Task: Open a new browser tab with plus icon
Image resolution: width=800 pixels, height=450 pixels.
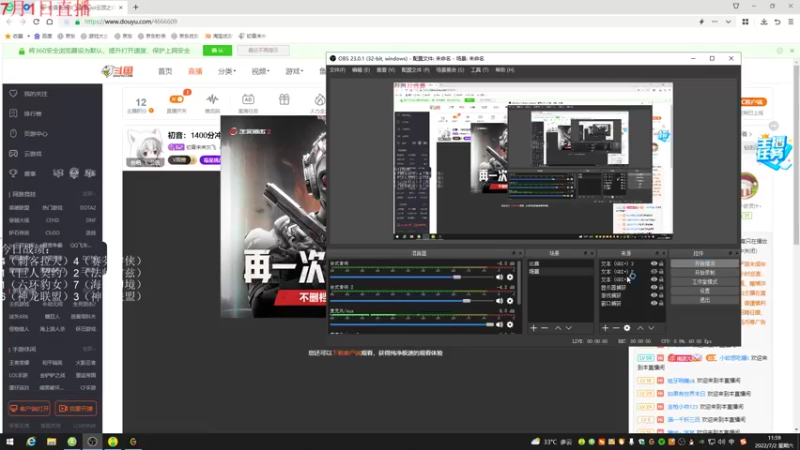Action: [136, 7]
